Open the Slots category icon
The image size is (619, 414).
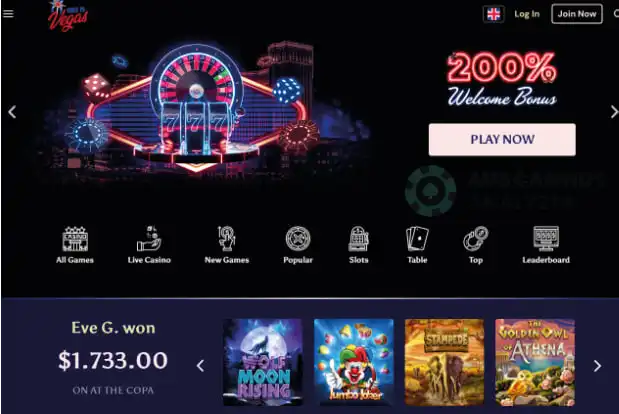(358, 245)
